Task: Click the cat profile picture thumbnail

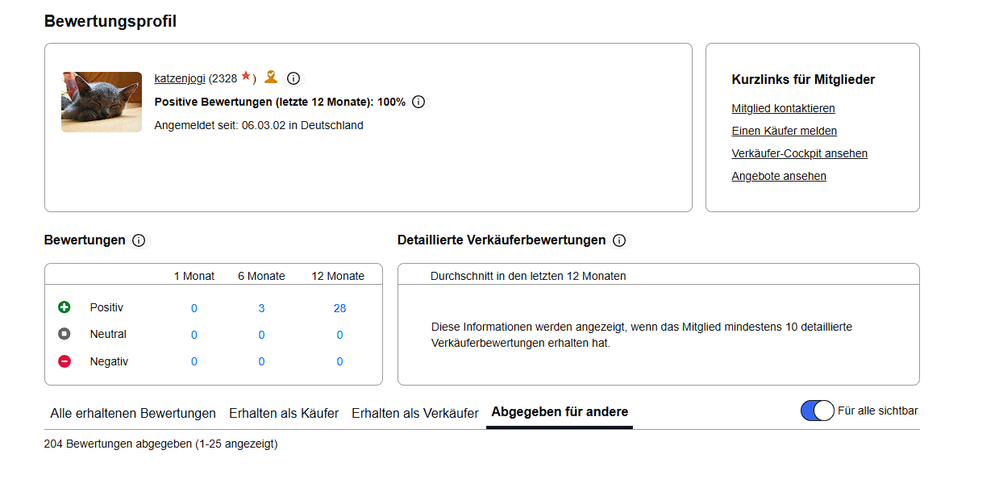Action: coord(101,102)
